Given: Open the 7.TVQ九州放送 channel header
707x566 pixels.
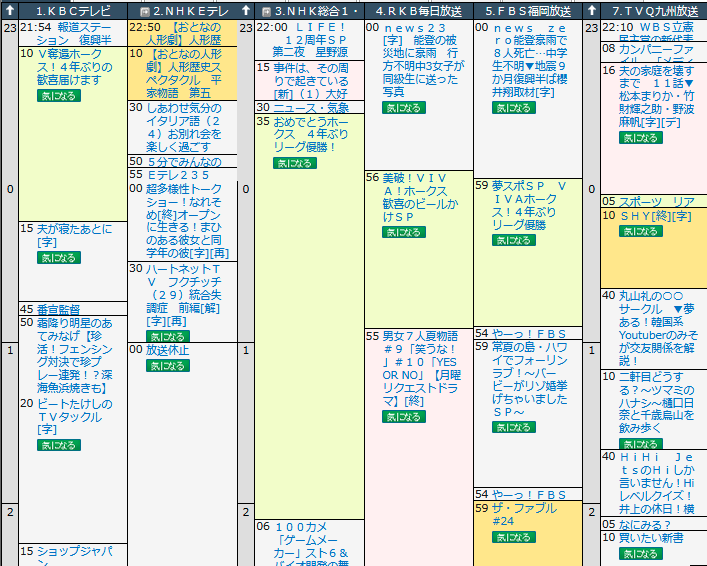Looking at the screenshot, I should (x=655, y=11).
